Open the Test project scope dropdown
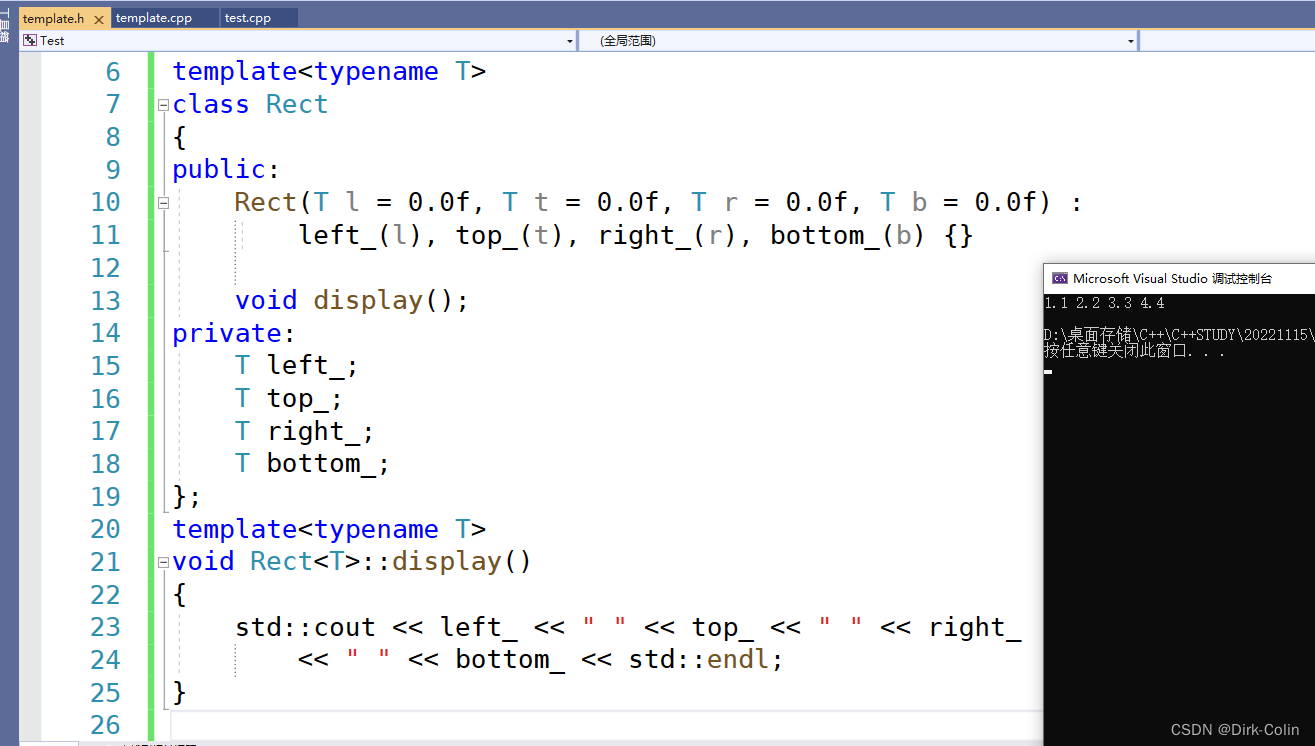This screenshot has width=1315, height=746. coord(570,41)
